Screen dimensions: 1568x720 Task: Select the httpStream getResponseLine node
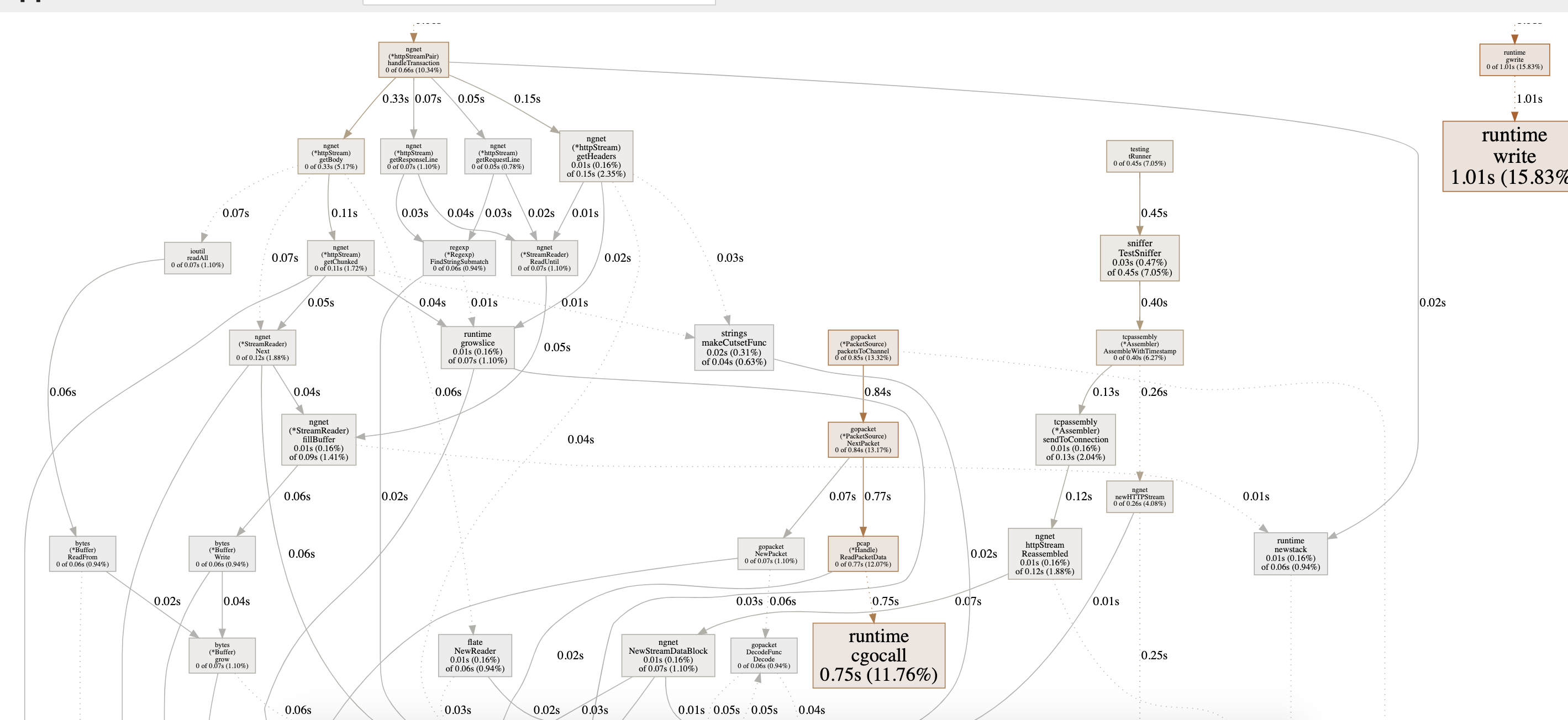[413, 156]
